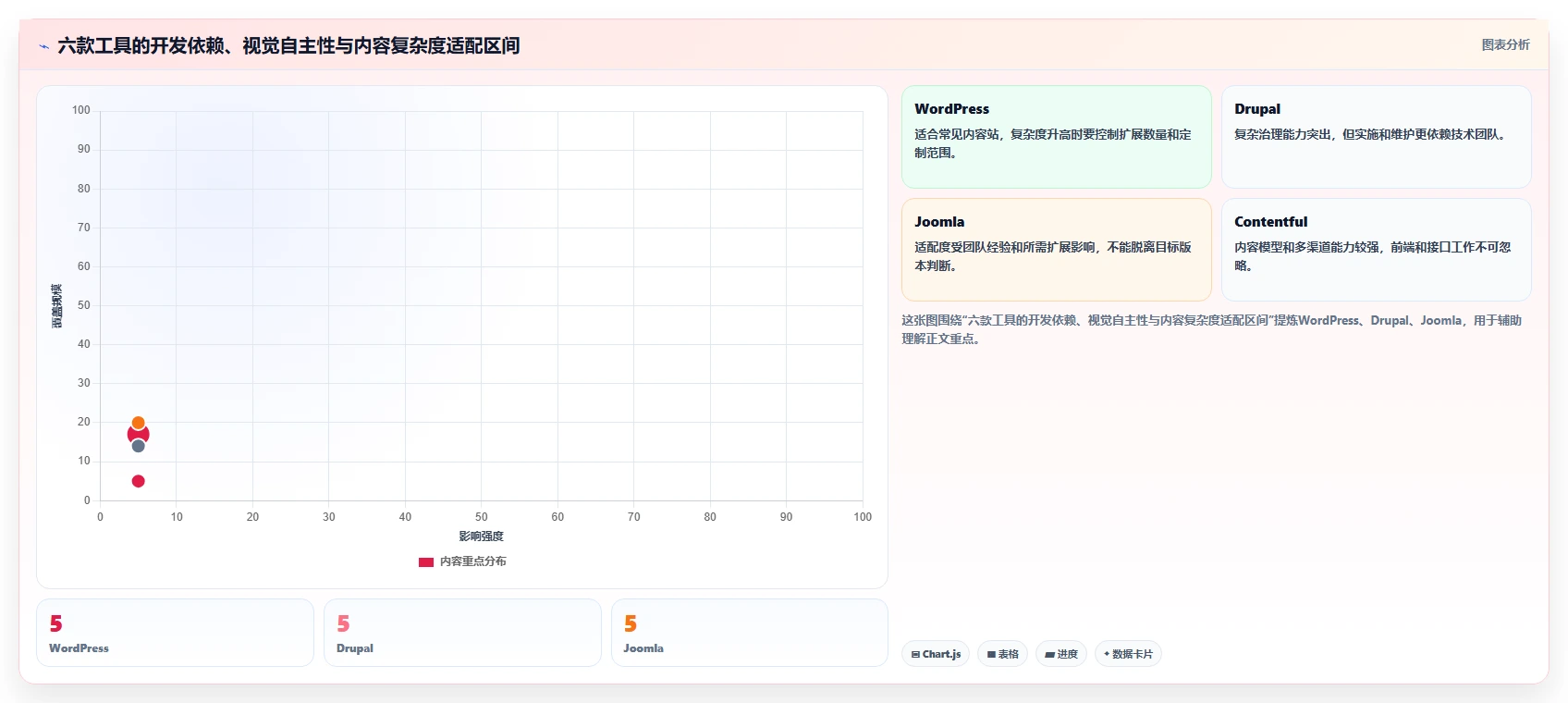Click the 覆盖规模 vertical y-axis title
Screen dimensions: 1568x703
coord(57,306)
